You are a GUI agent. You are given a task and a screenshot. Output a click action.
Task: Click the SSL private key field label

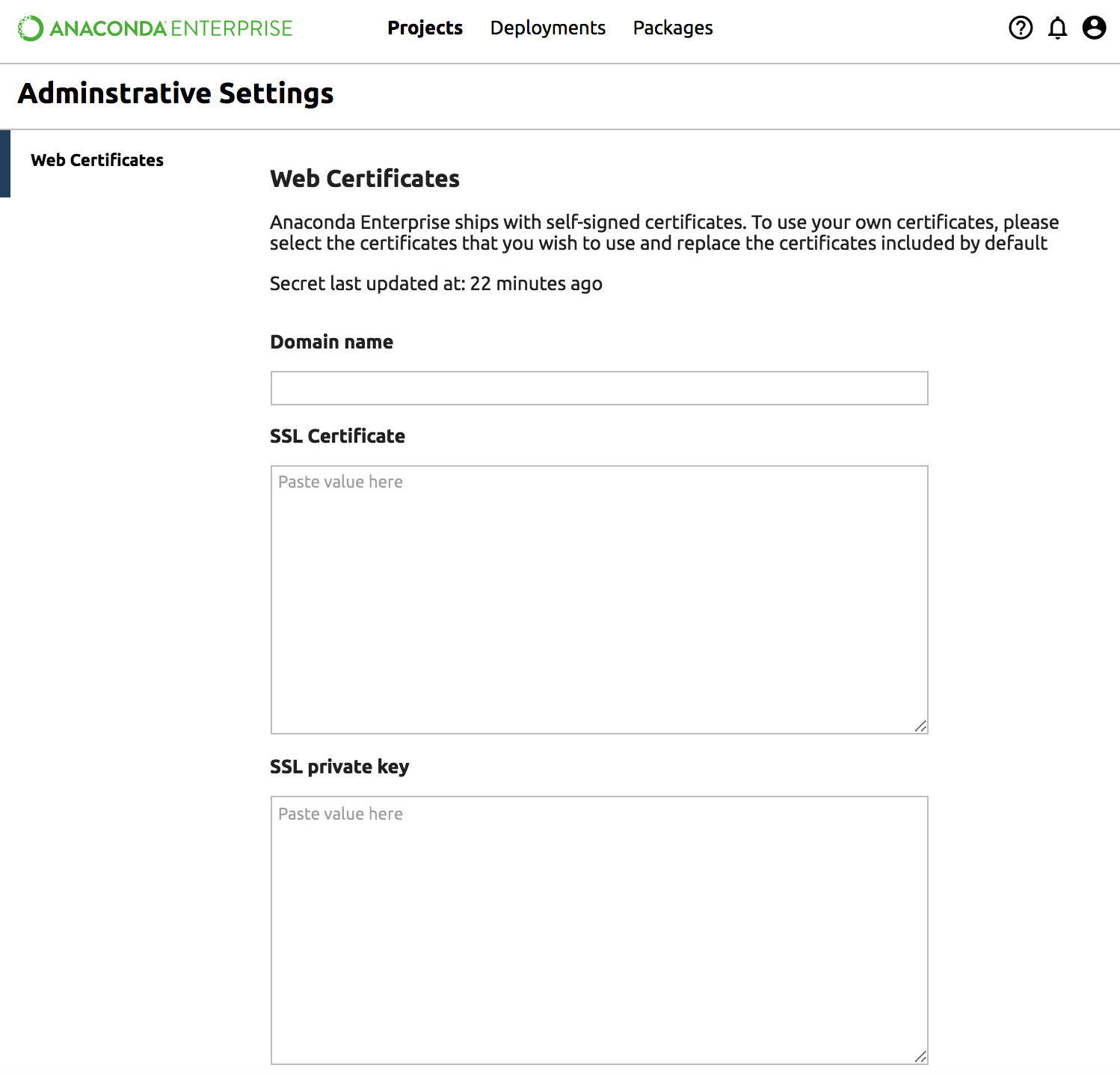tap(339, 767)
